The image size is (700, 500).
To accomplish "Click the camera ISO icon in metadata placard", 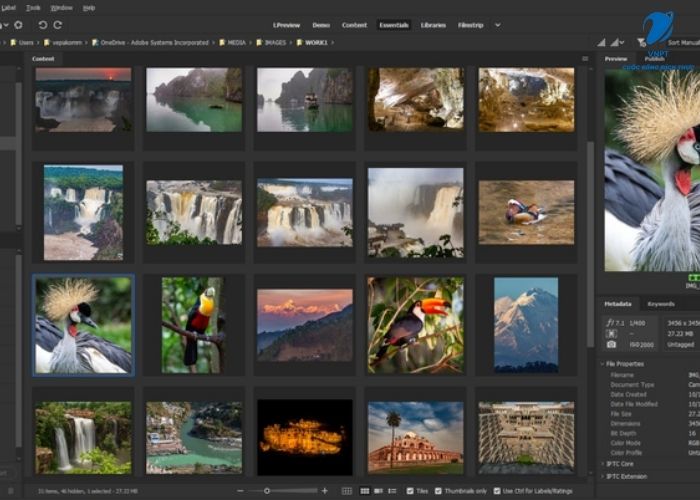I will tap(611, 344).
